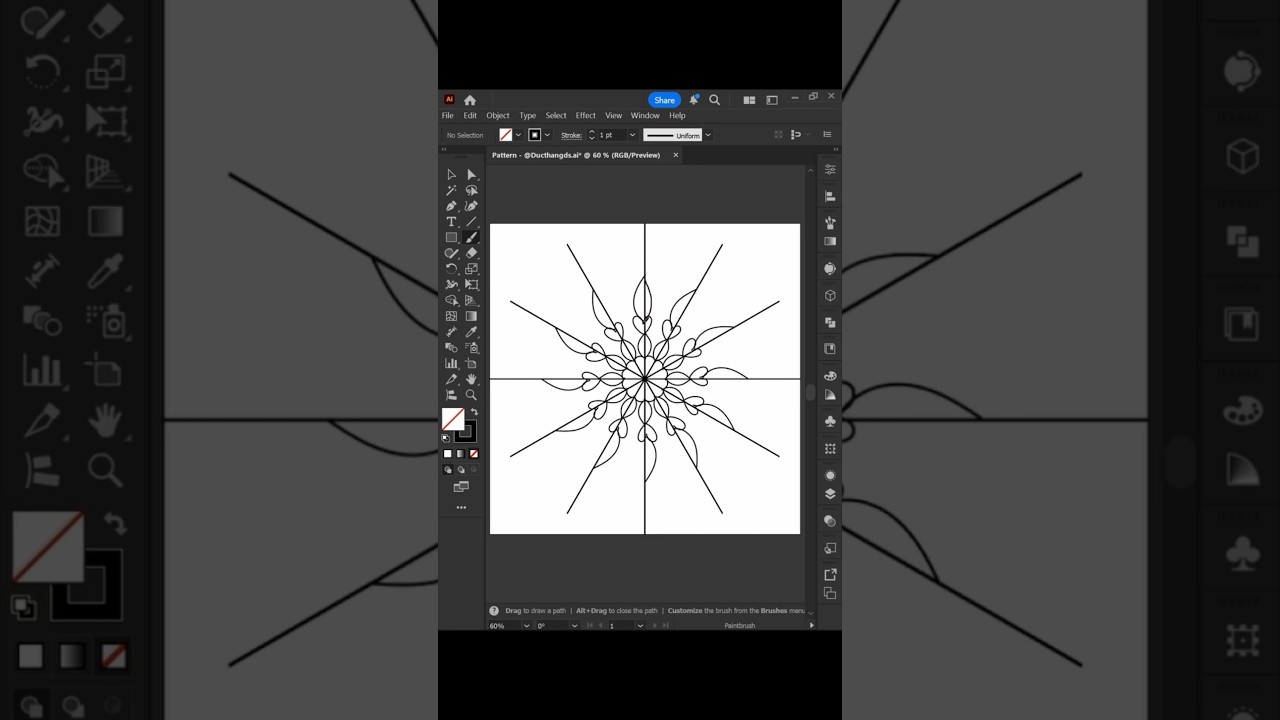Choose the Magic Wand tool
The width and height of the screenshot is (1280, 720).
pyautogui.click(x=451, y=190)
